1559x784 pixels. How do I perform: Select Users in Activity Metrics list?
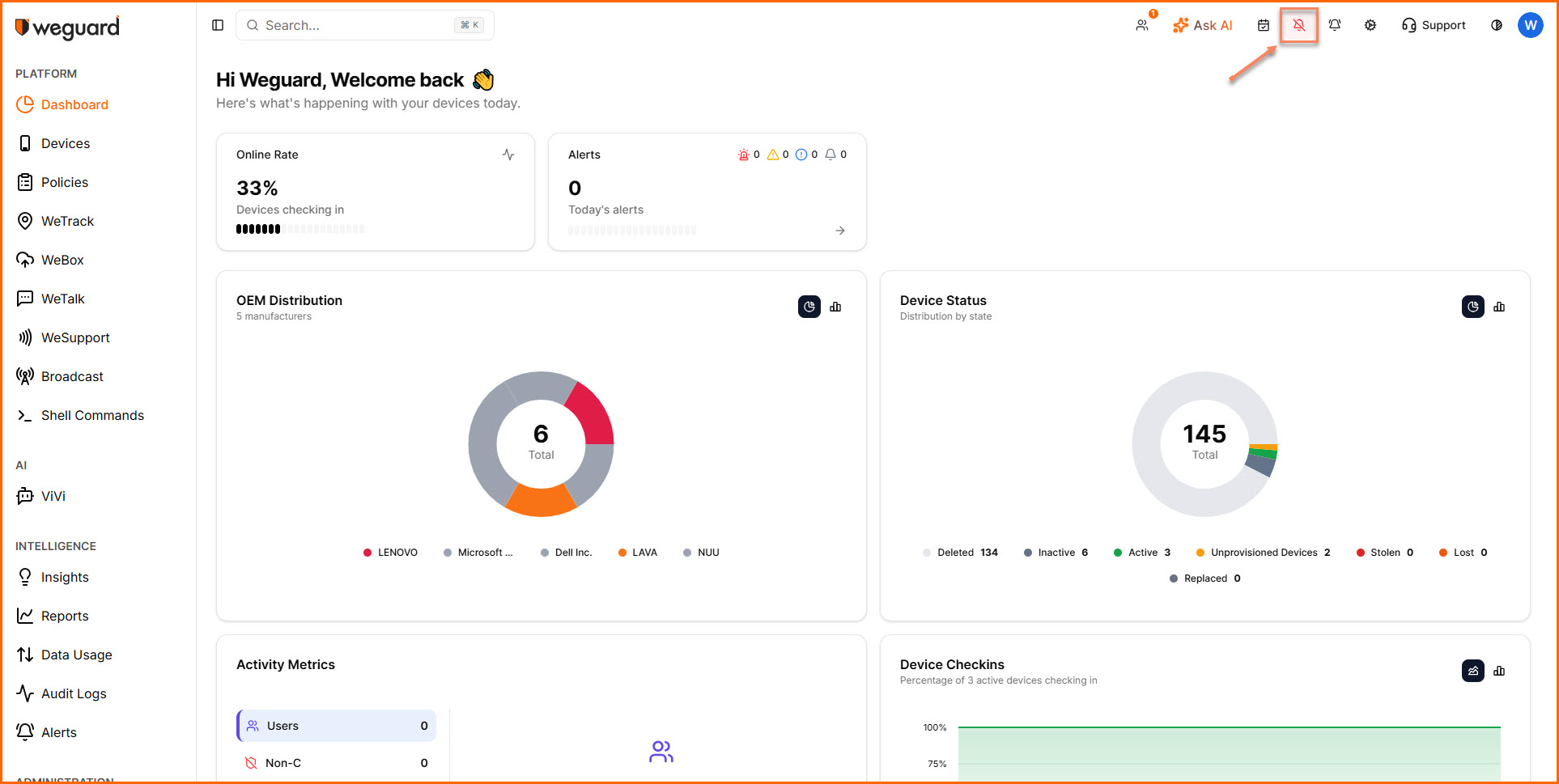337,726
